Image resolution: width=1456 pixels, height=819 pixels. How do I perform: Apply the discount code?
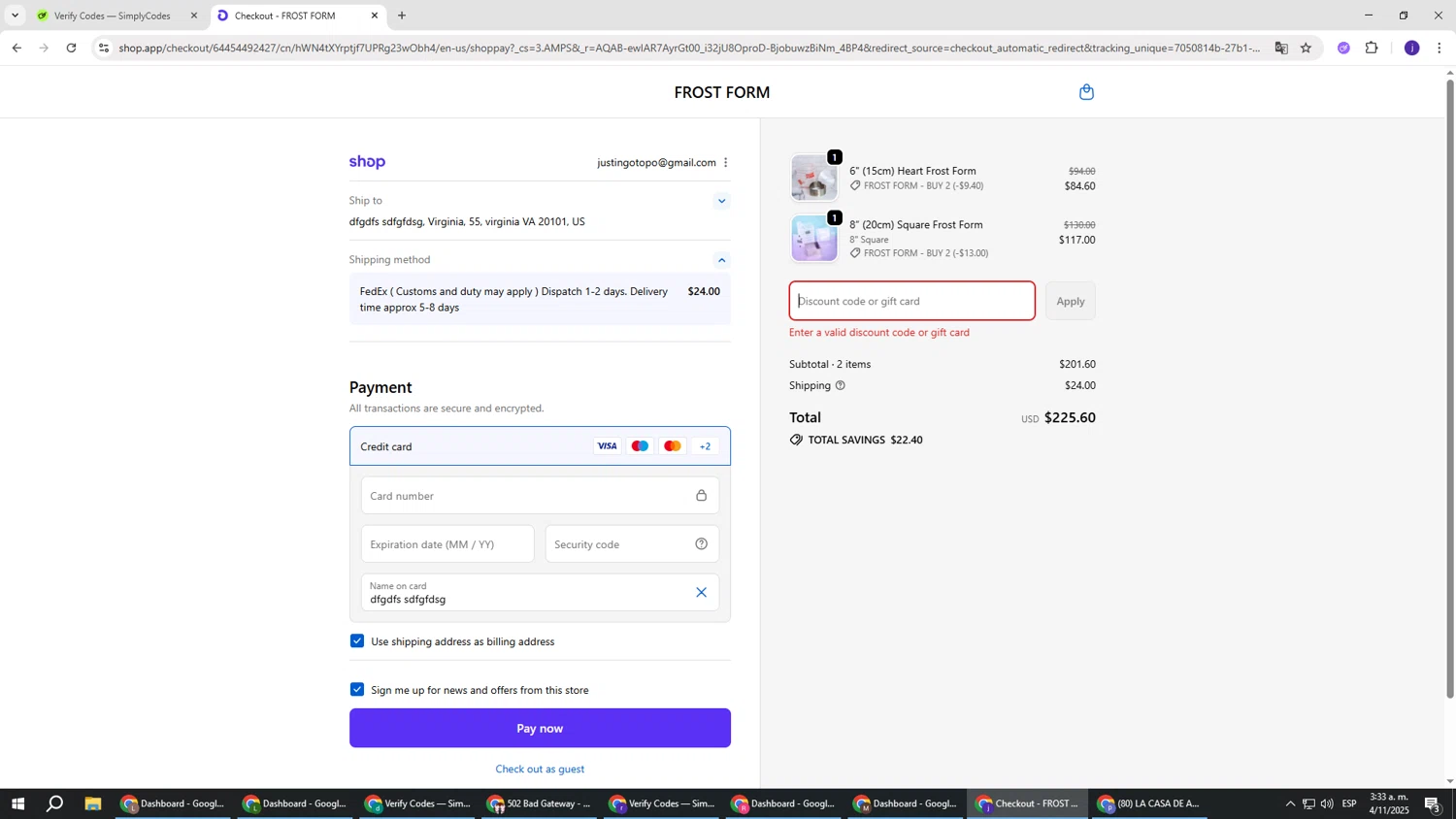1071,301
